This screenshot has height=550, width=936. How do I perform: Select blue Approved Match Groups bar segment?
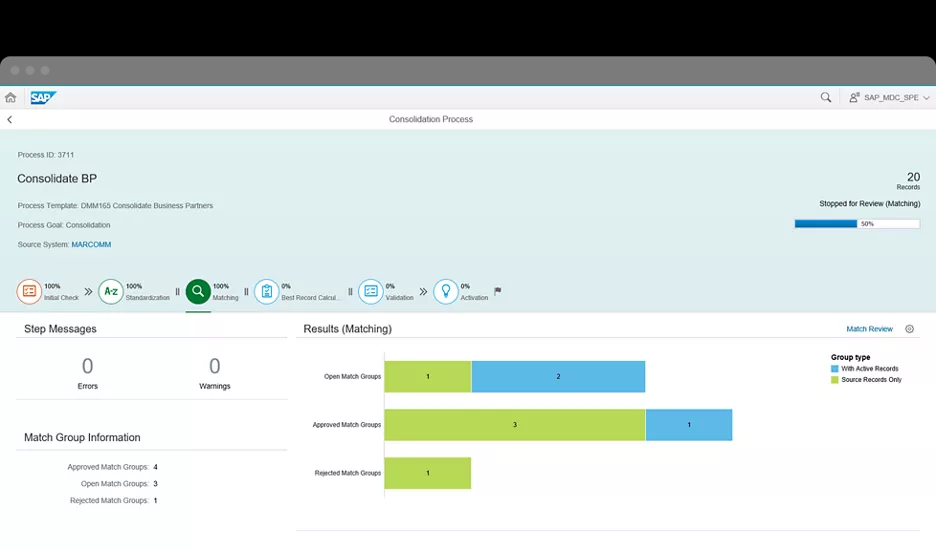click(689, 425)
